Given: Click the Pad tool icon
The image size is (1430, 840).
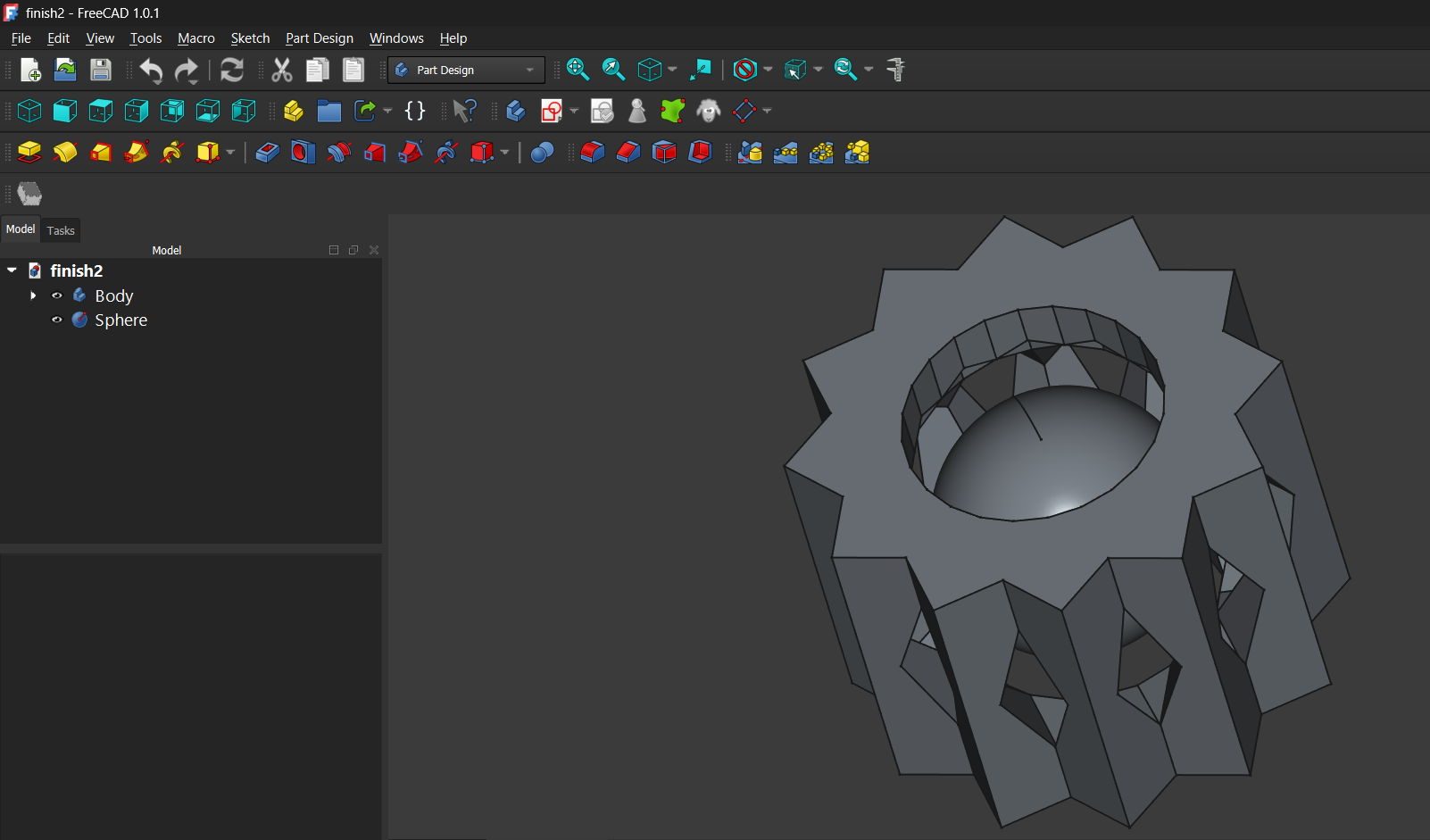Looking at the screenshot, I should click(x=29, y=153).
